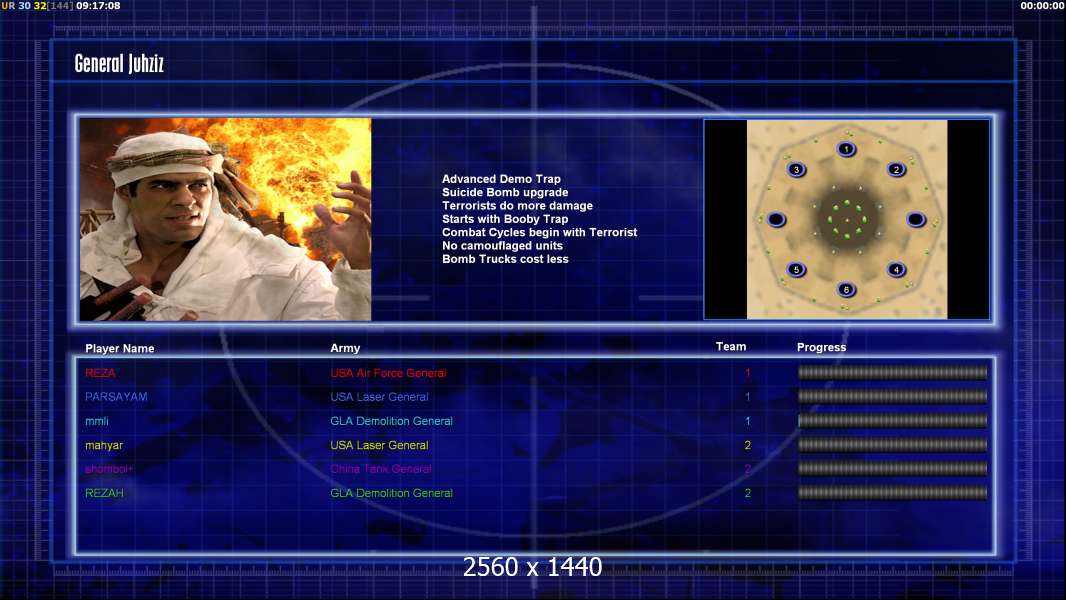Click REZAH's "GLA Demolition General" army
This screenshot has height=600, width=1066.
(392, 493)
